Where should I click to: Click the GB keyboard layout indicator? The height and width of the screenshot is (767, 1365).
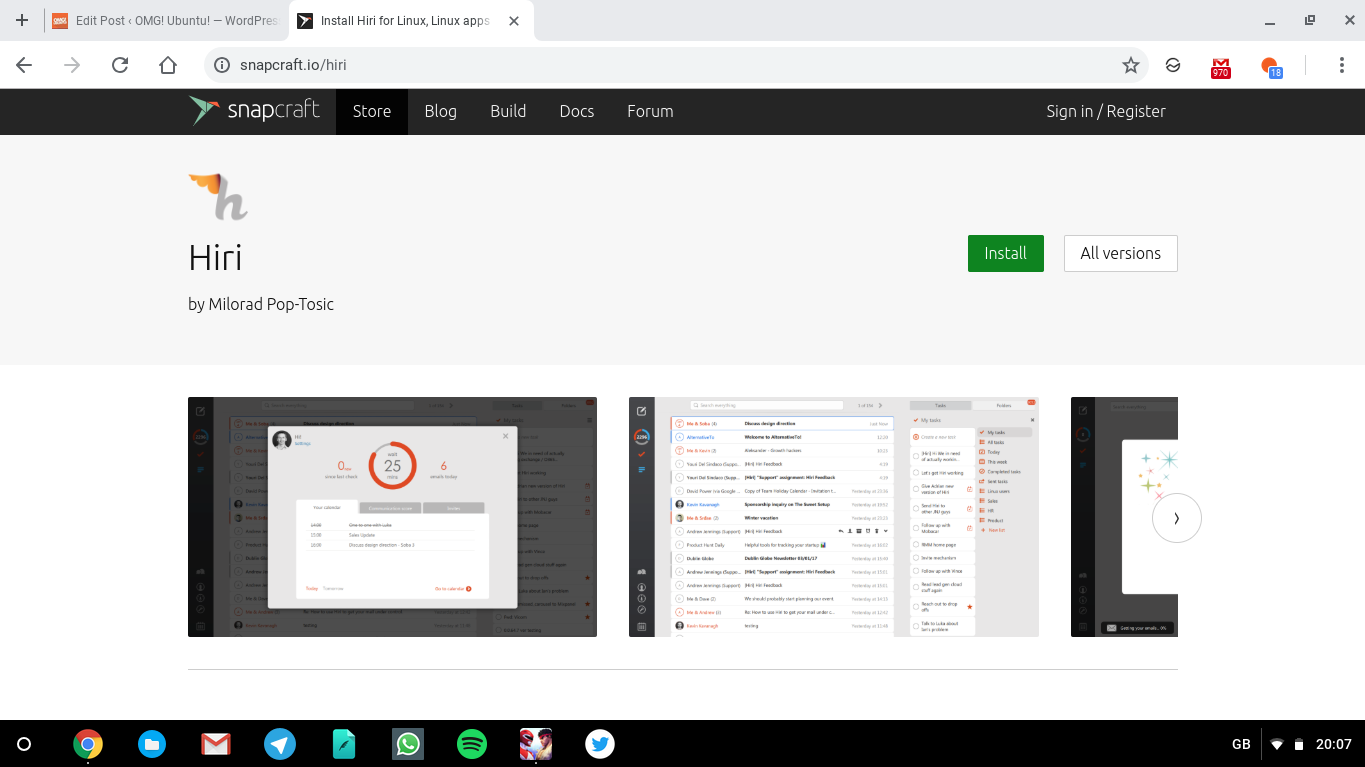1241,744
